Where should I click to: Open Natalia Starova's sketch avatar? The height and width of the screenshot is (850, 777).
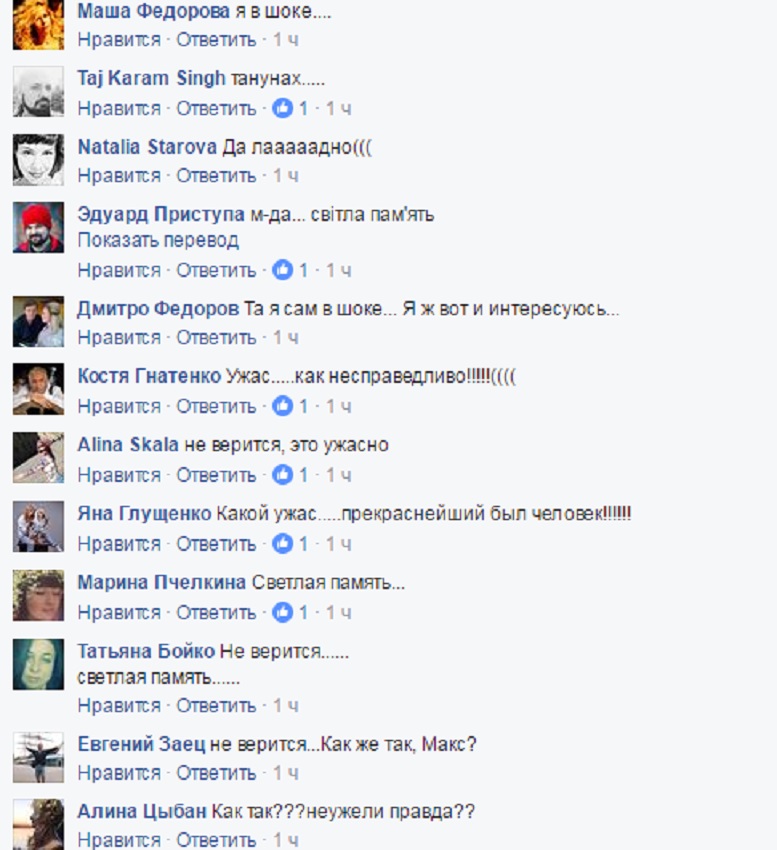pos(38,159)
